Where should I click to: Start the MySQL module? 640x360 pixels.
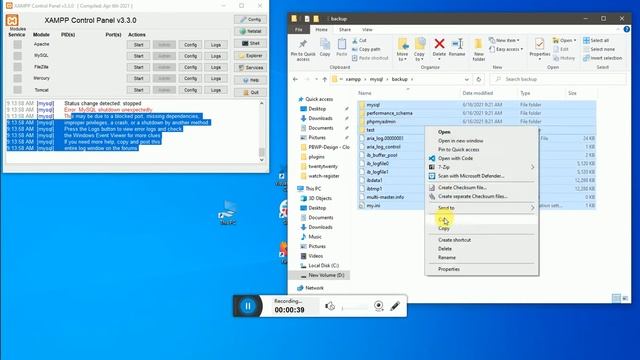pos(138,56)
